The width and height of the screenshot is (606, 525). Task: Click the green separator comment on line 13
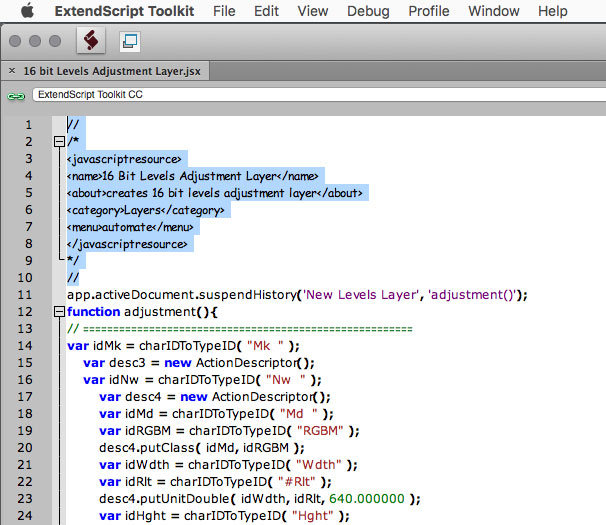coord(240,329)
